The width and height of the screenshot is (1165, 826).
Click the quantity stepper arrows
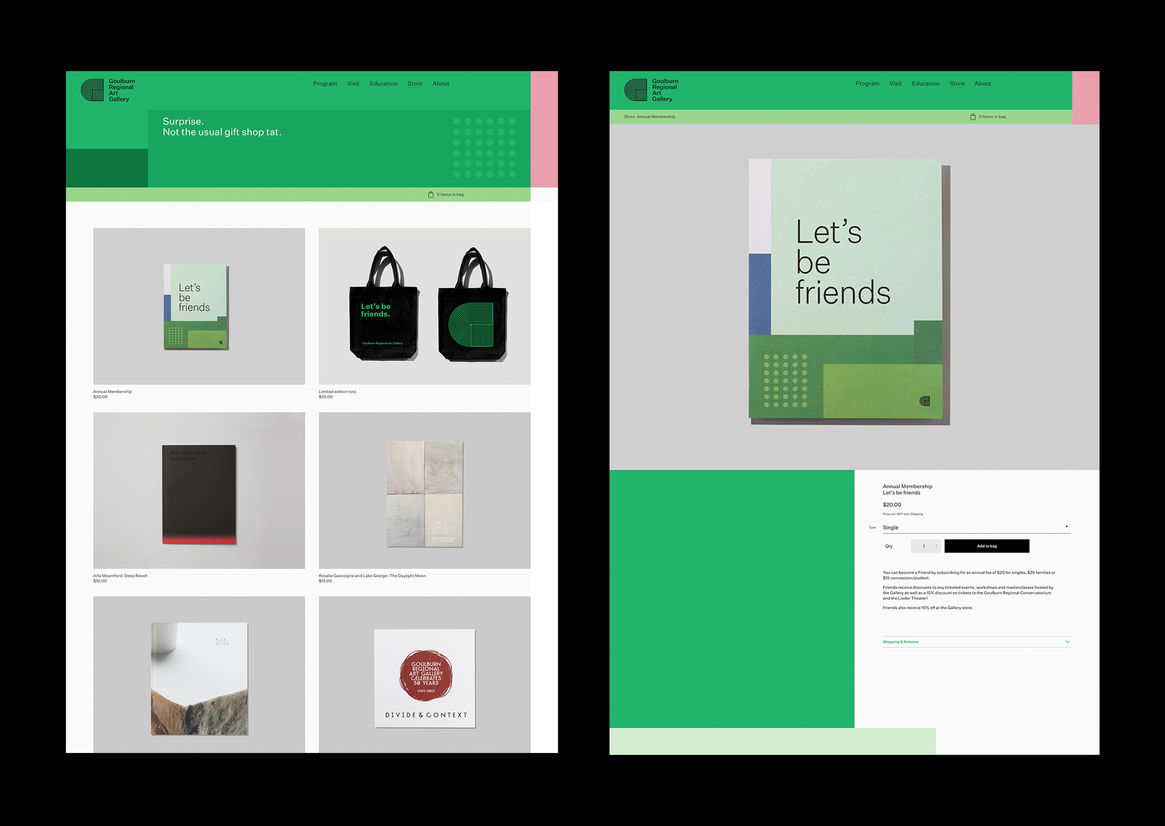pyautogui.click(x=936, y=546)
